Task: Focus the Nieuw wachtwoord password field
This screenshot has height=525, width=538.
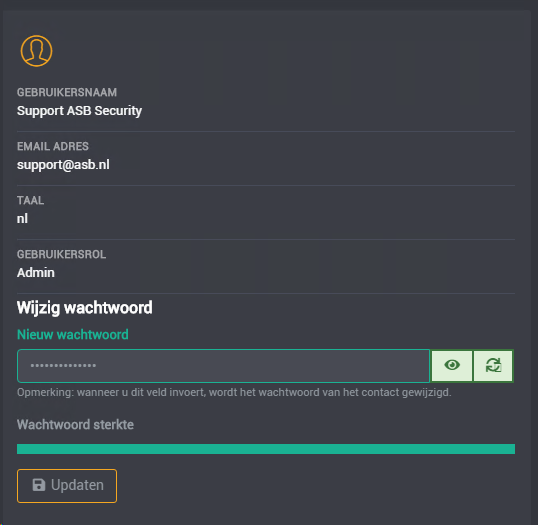Action: [223, 366]
